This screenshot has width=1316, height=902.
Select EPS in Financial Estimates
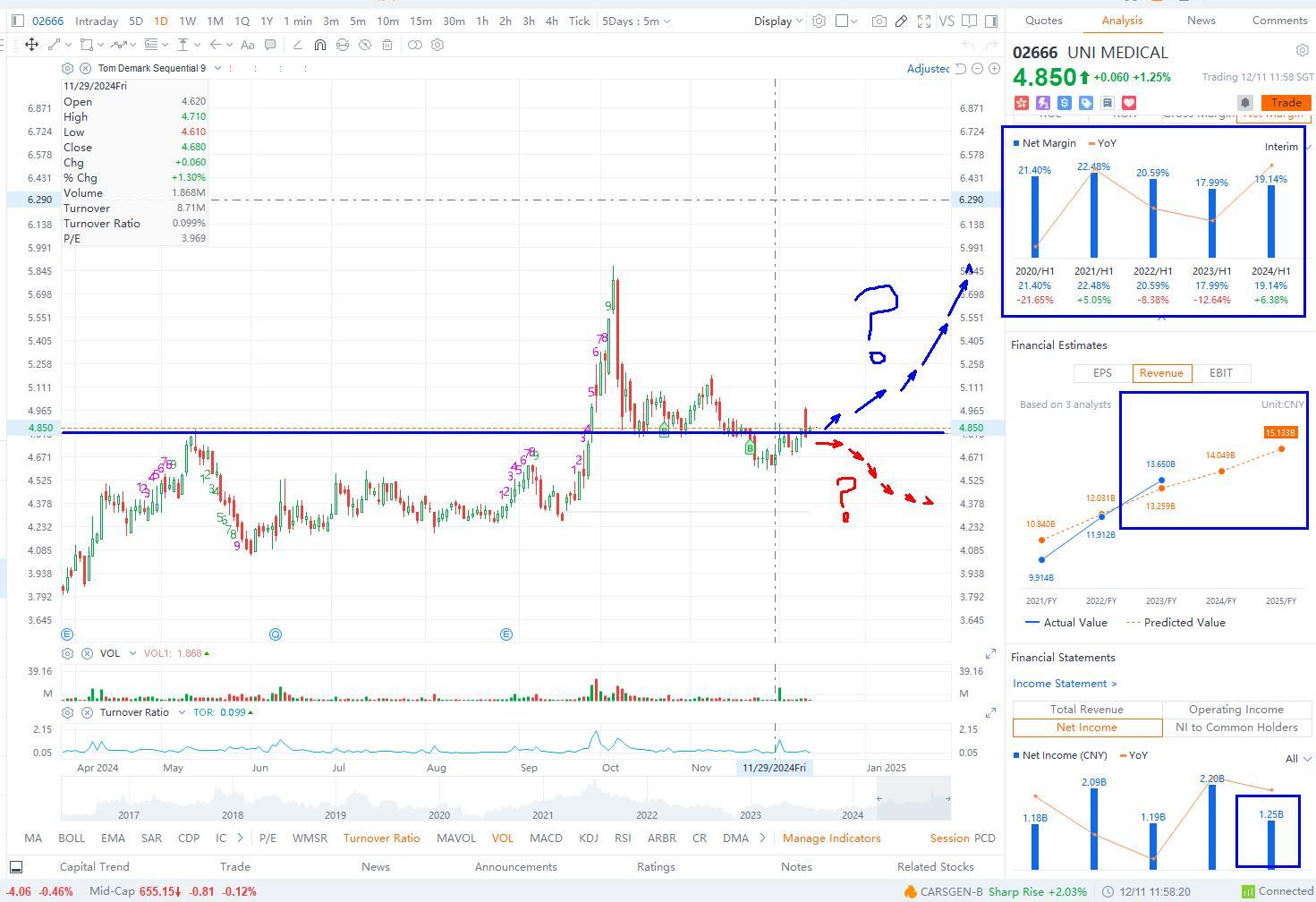[1102, 373]
